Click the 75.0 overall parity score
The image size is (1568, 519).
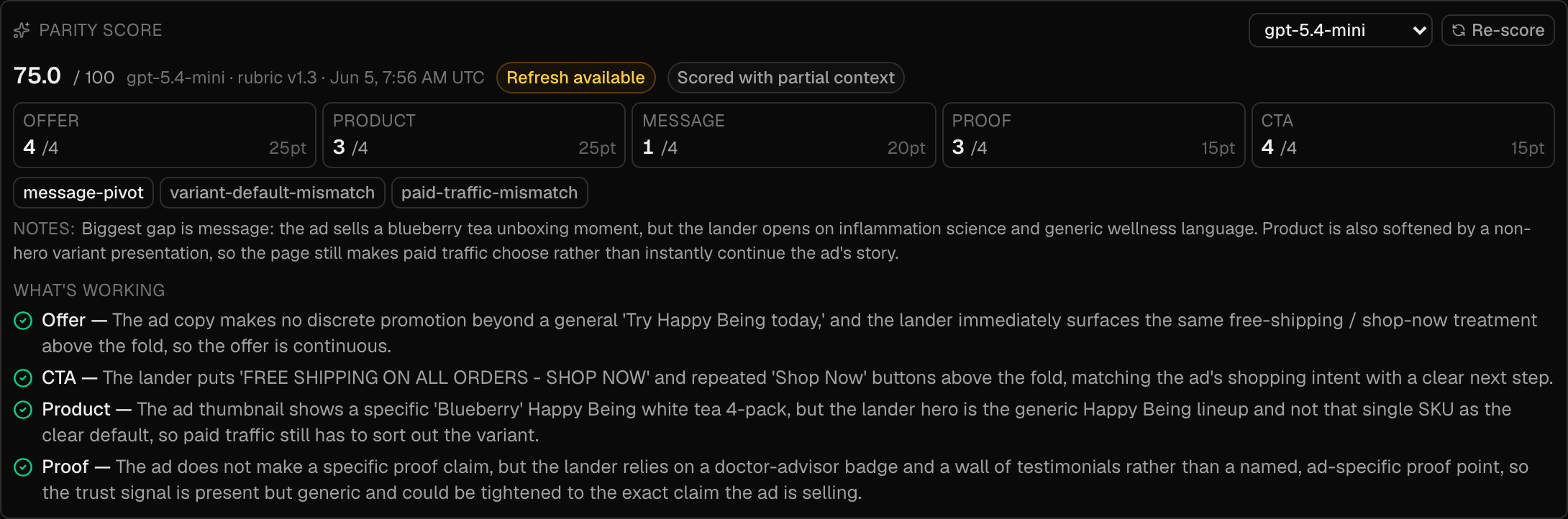point(37,75)
